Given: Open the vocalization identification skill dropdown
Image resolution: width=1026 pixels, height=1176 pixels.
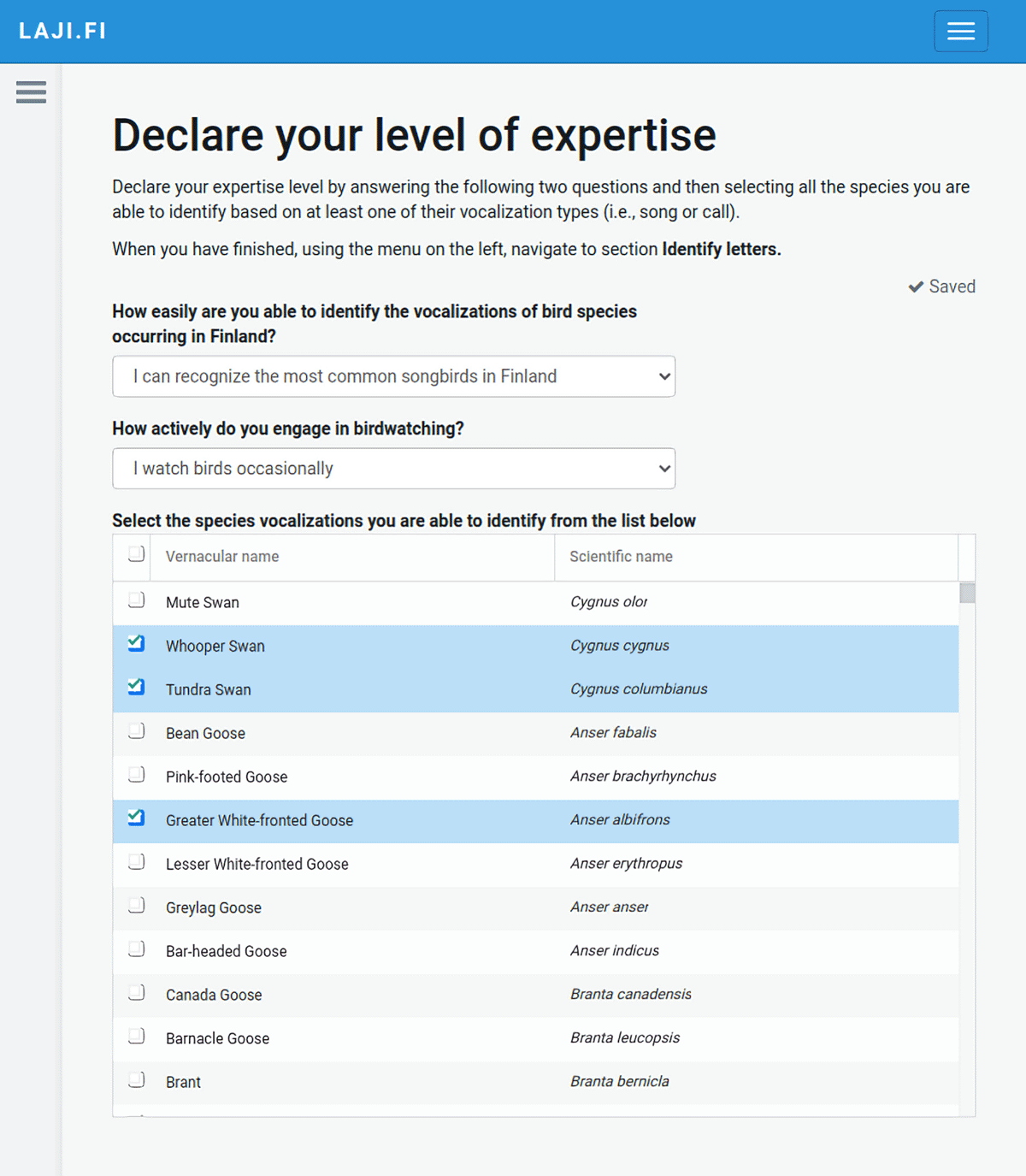Looking at the screenshot, I should pyautogui.click(x=393, y=376).
